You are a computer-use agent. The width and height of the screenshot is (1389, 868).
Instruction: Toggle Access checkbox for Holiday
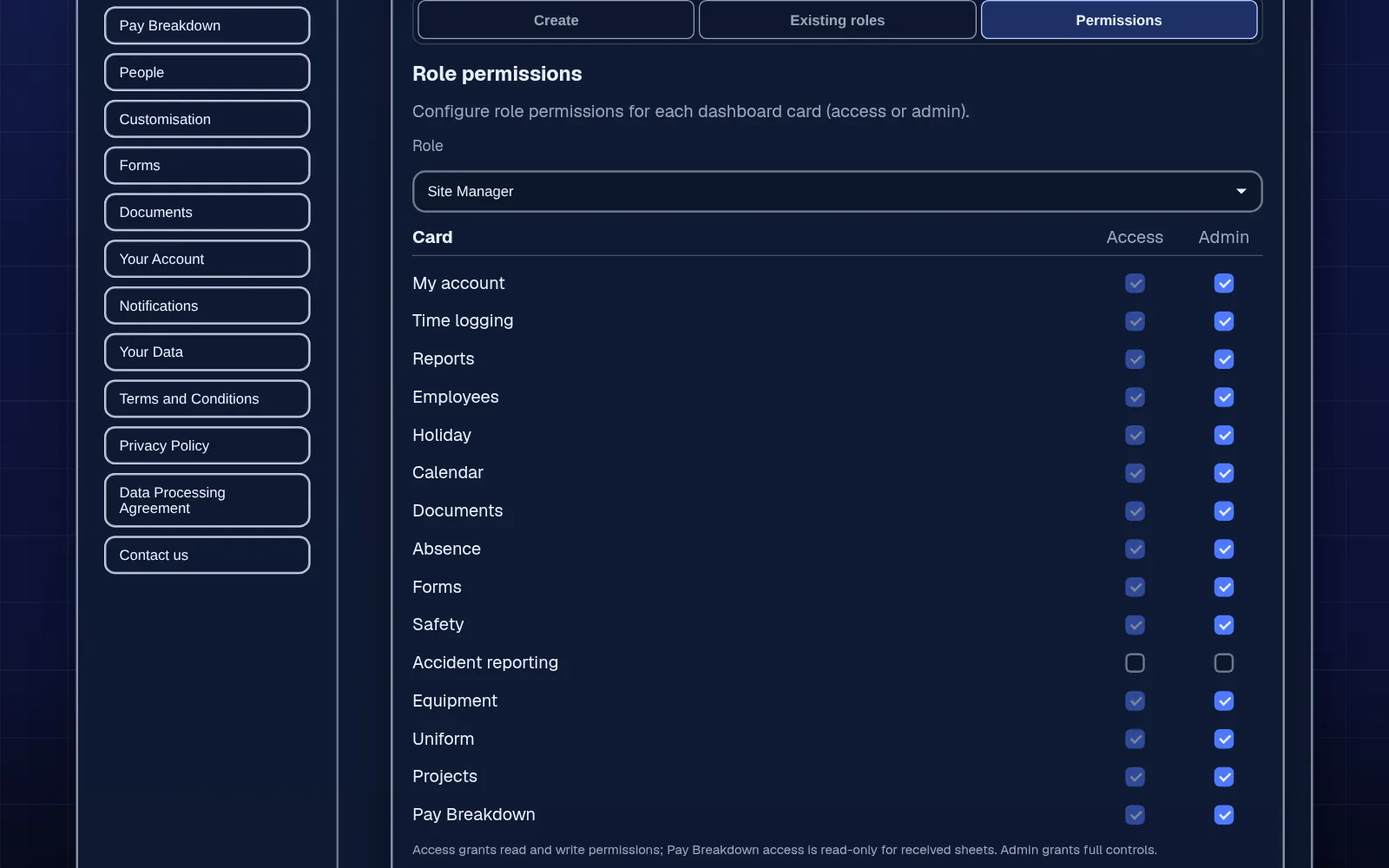point(1135,435)
